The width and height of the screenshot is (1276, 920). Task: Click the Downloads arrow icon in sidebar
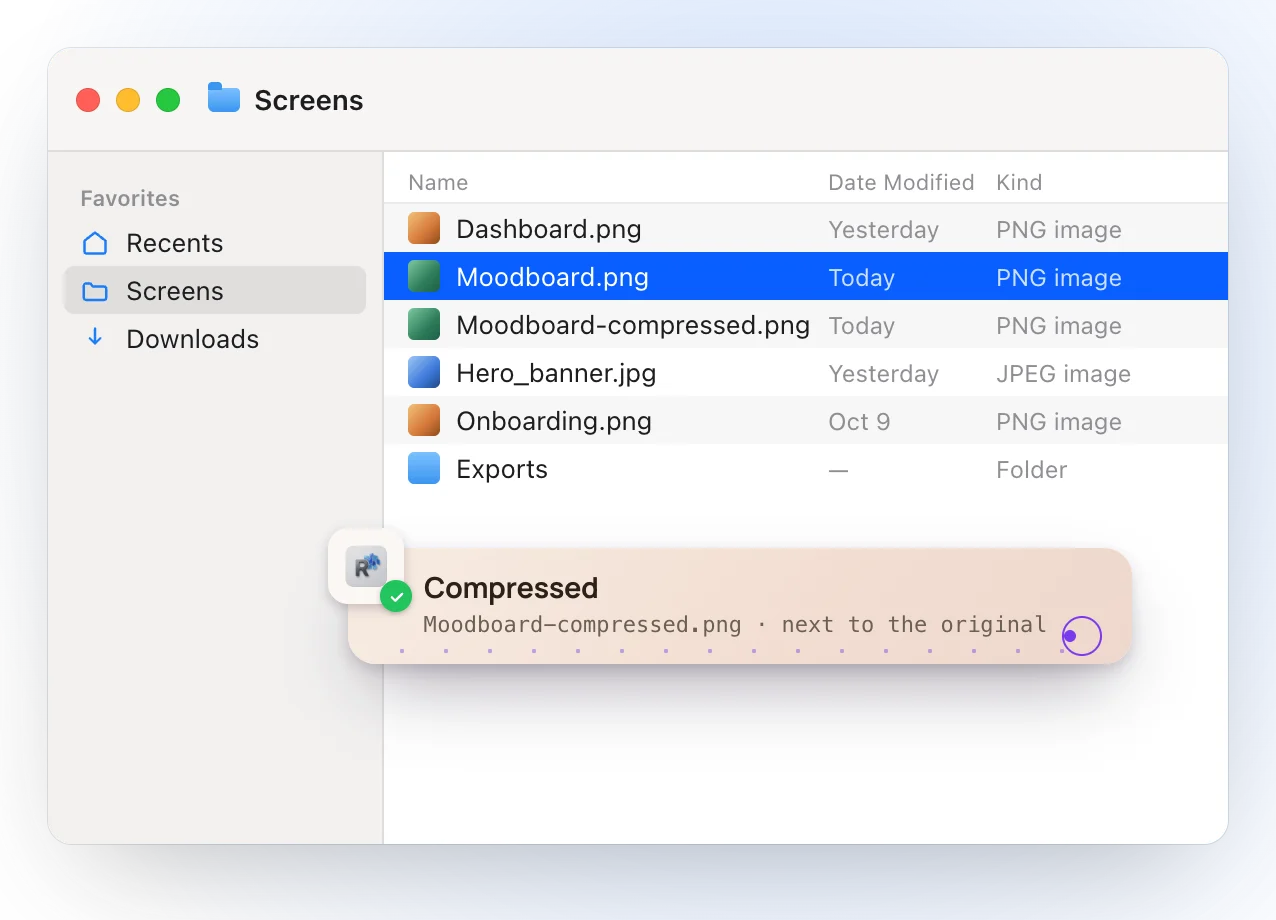95,338
